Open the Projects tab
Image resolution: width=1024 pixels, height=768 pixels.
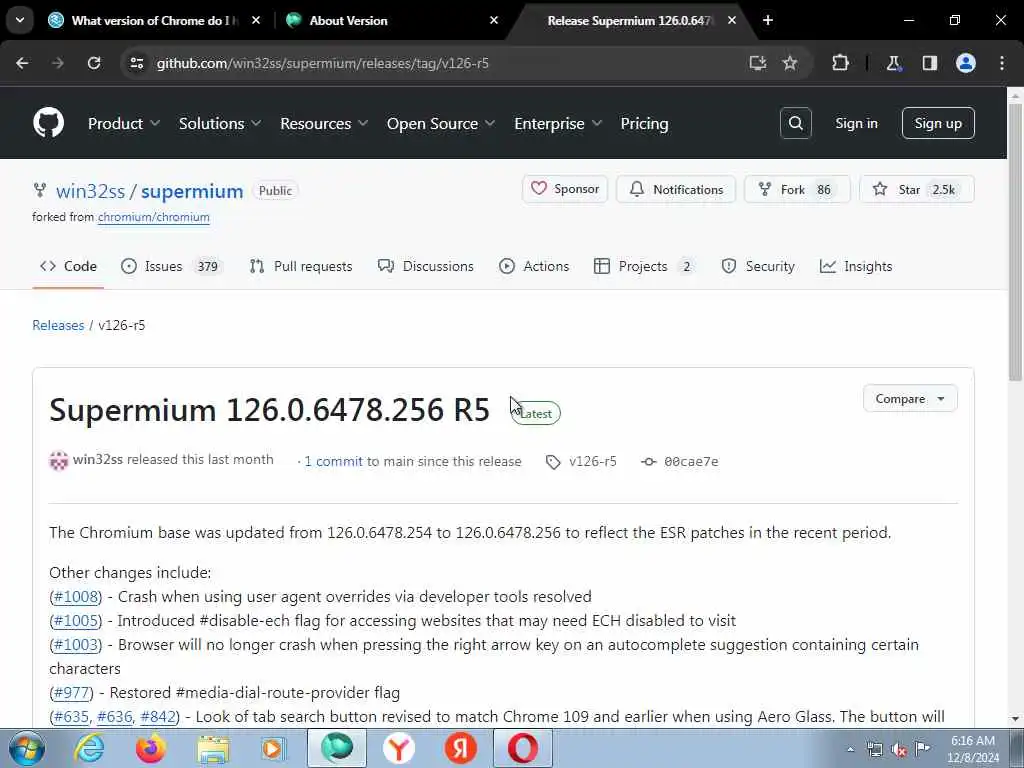[x=644, y=266]
